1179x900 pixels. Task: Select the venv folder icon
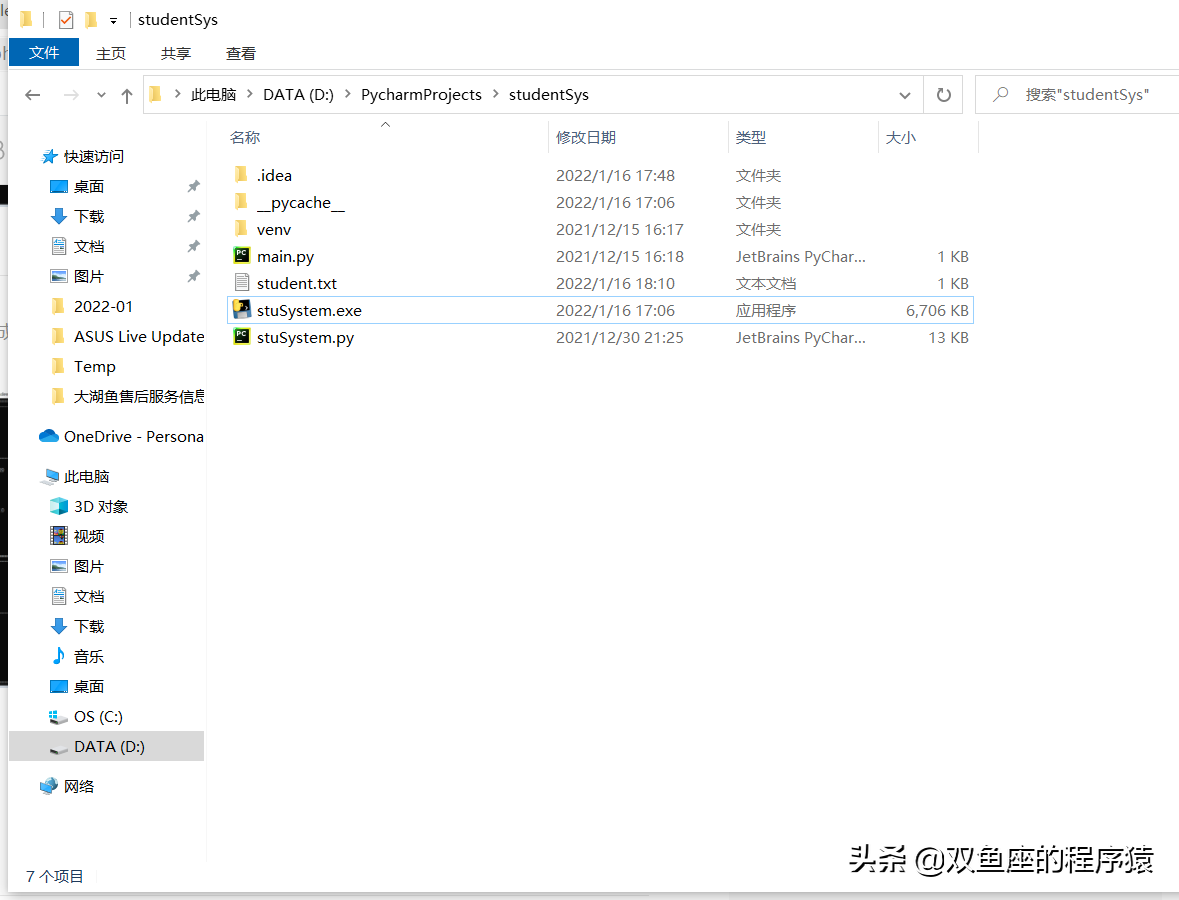tap(241, 229)
